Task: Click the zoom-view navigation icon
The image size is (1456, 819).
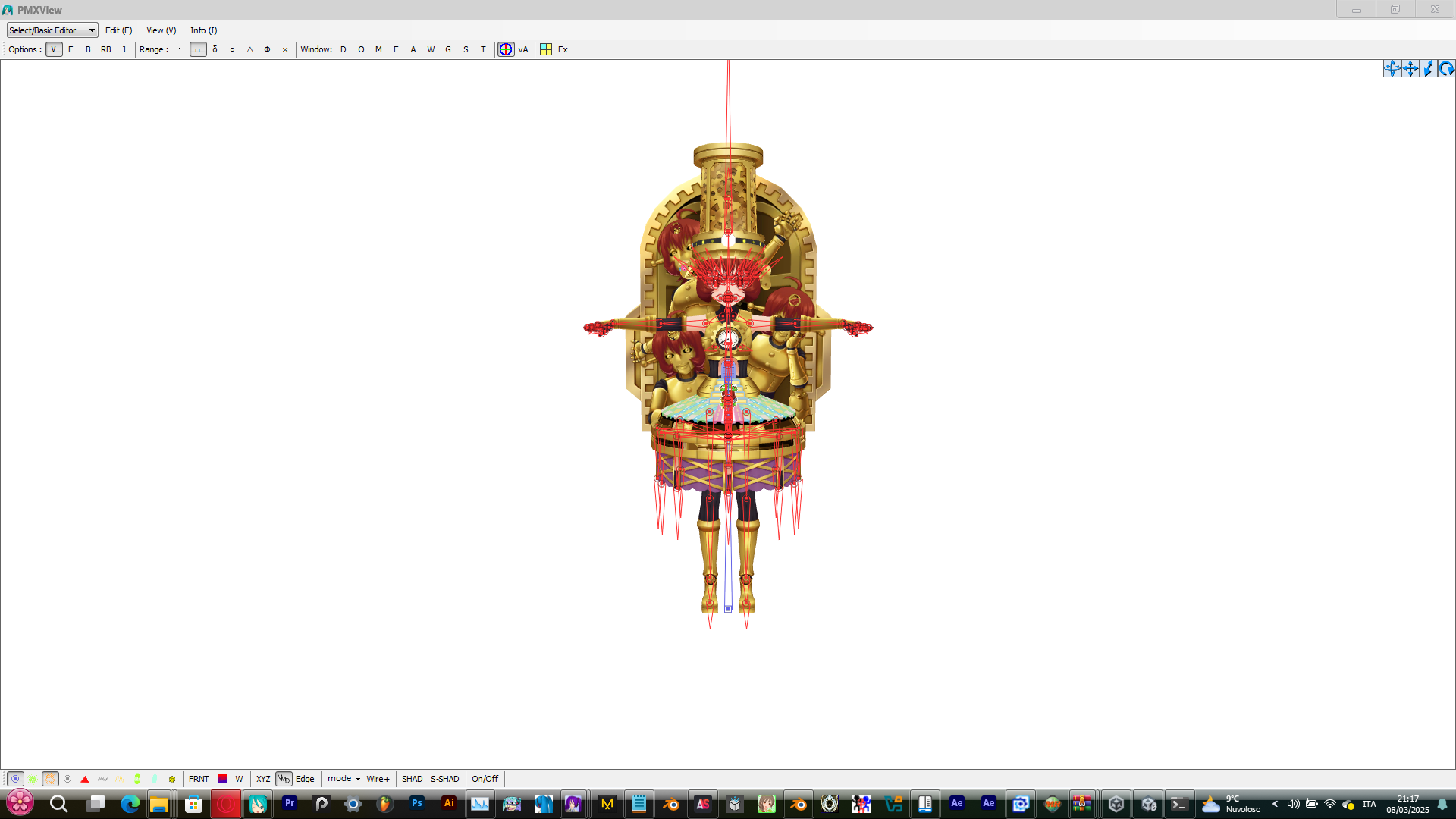Action: pyautogui.click(x=1429, y=69)
